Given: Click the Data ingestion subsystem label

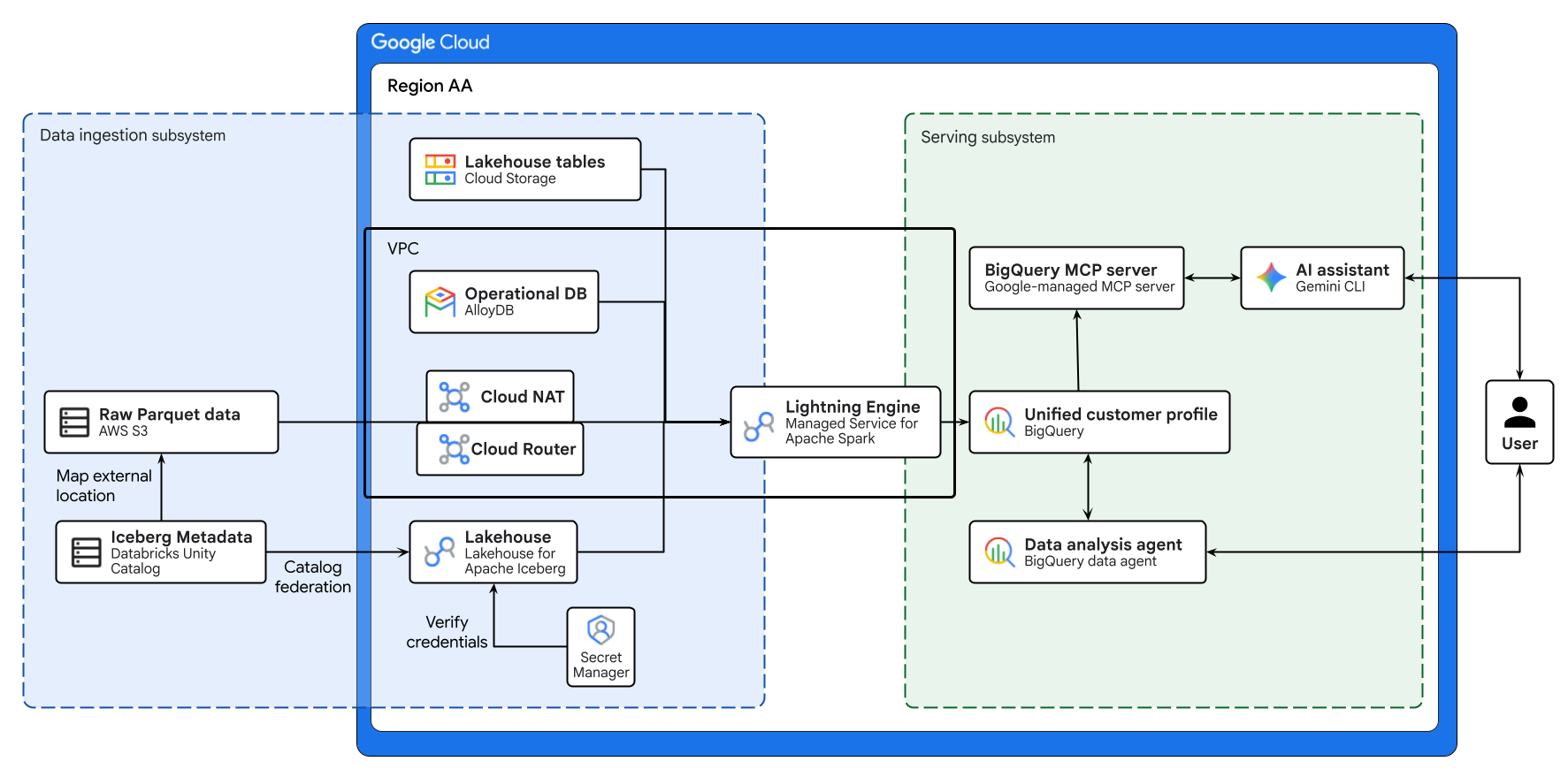Looking at the screenshot, I should coord(133,135).
